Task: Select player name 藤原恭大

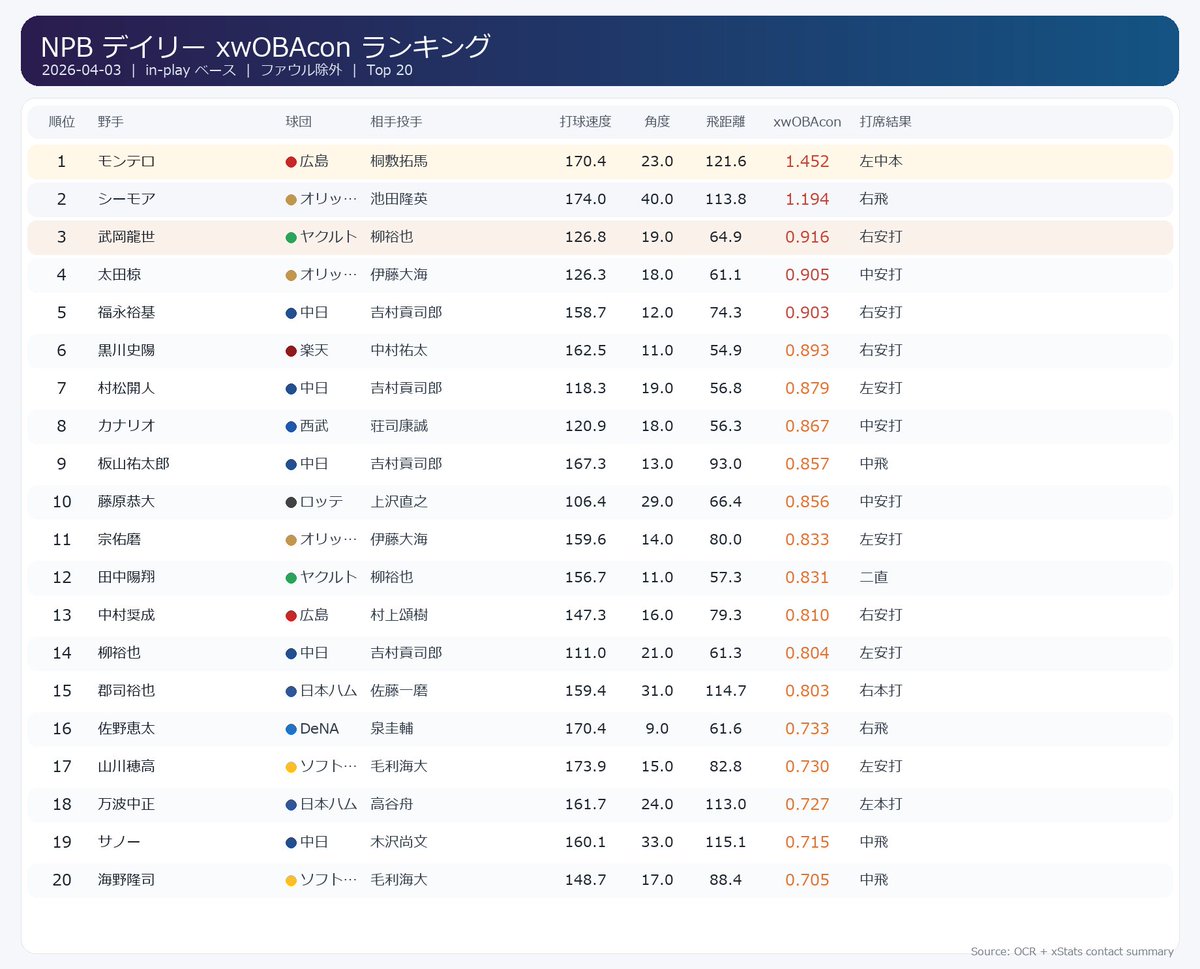Action: pyautogui.click(x=126, y=501)
